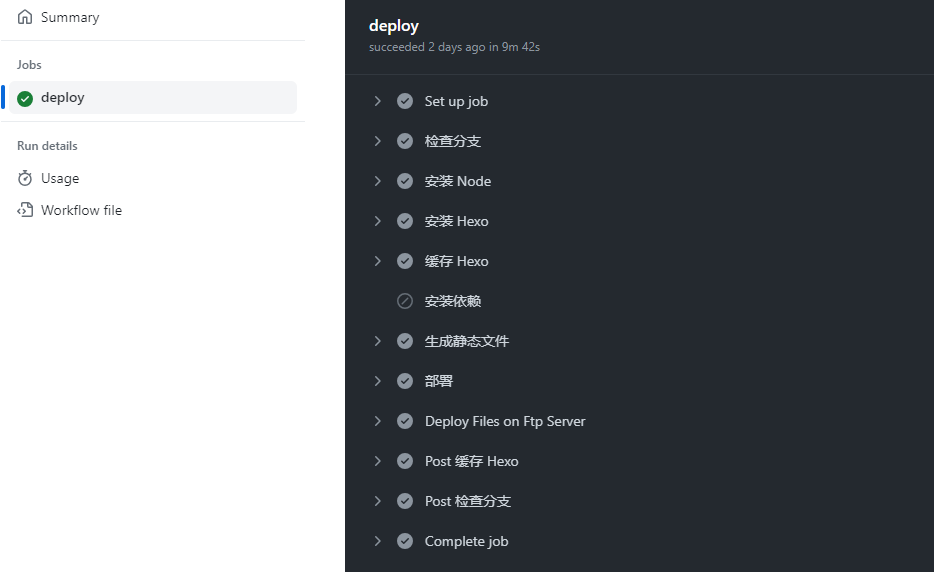Expand the 安装 Node step chevron

point(378,181)
